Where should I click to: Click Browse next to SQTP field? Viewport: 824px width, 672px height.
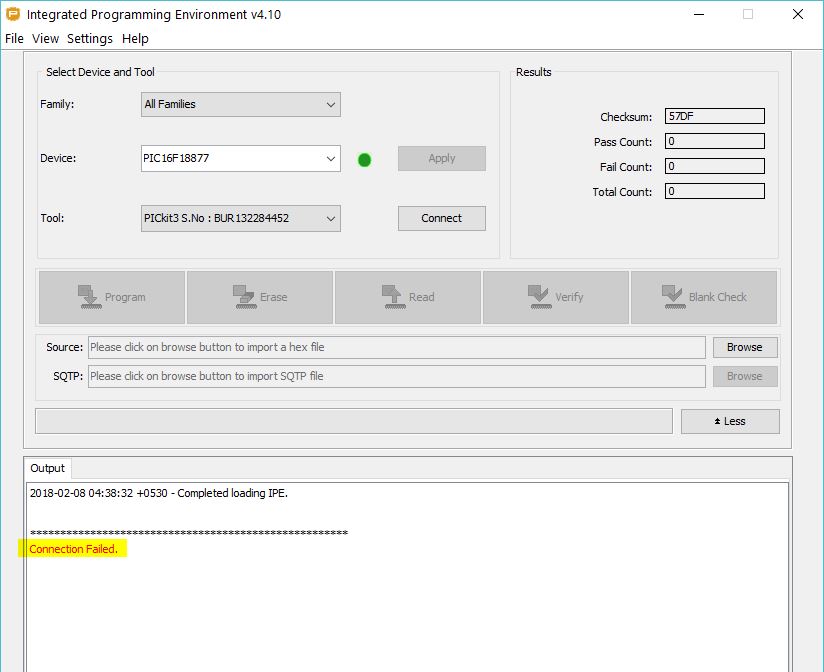[x=745, y=376]
